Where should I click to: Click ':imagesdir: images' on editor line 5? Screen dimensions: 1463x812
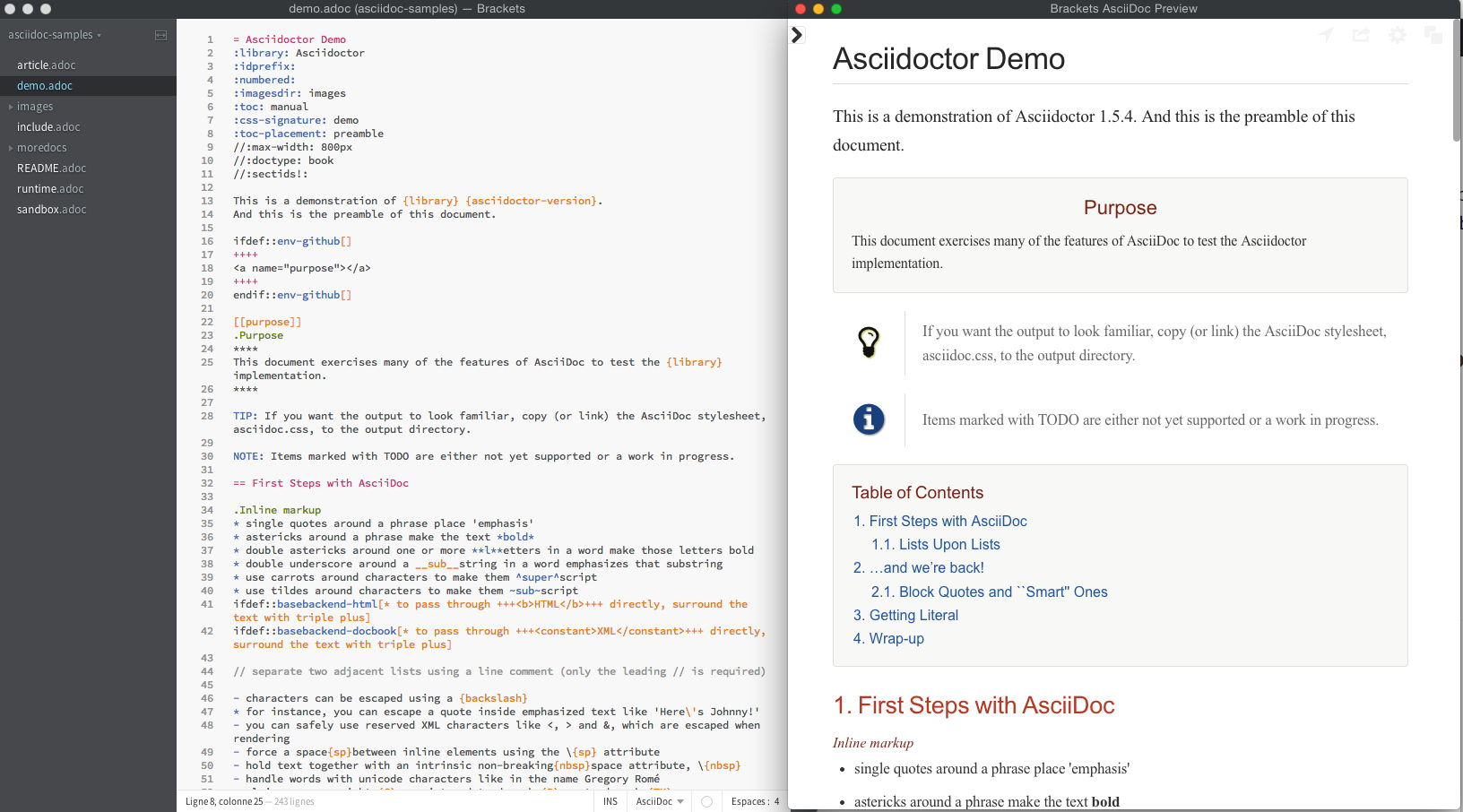pos(290,93)
